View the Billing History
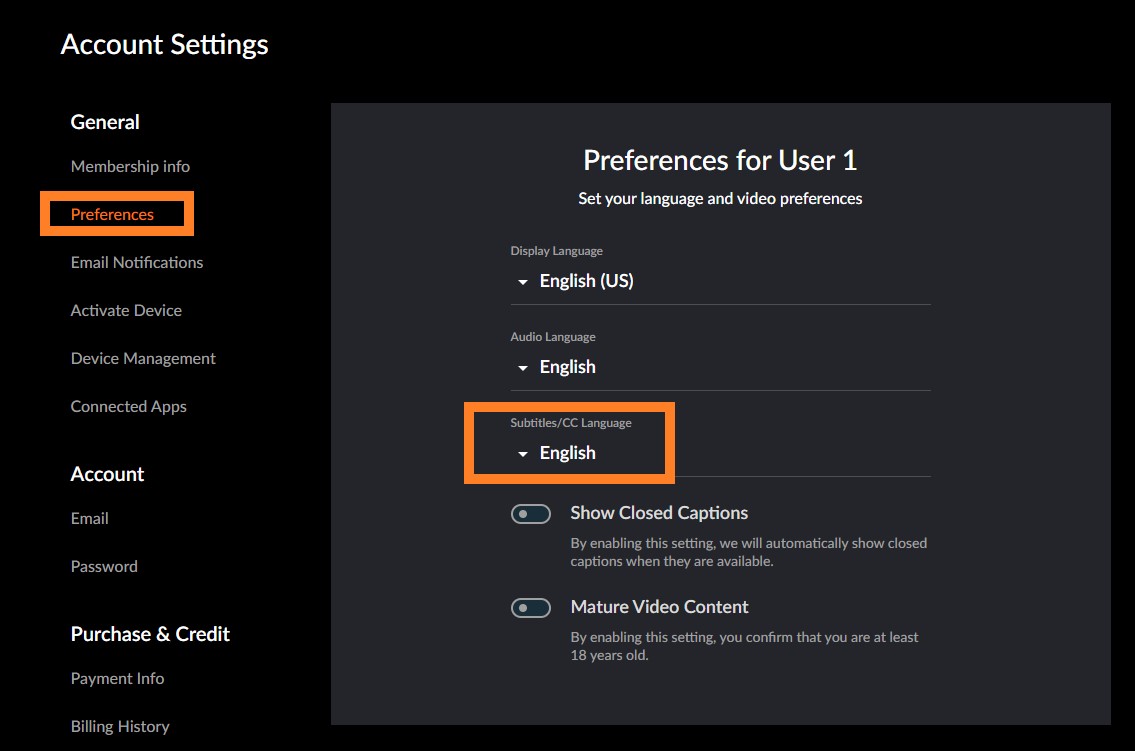The width and height of the screenshot is (1135, 751). pyautogui.click(x=120, y=726)
